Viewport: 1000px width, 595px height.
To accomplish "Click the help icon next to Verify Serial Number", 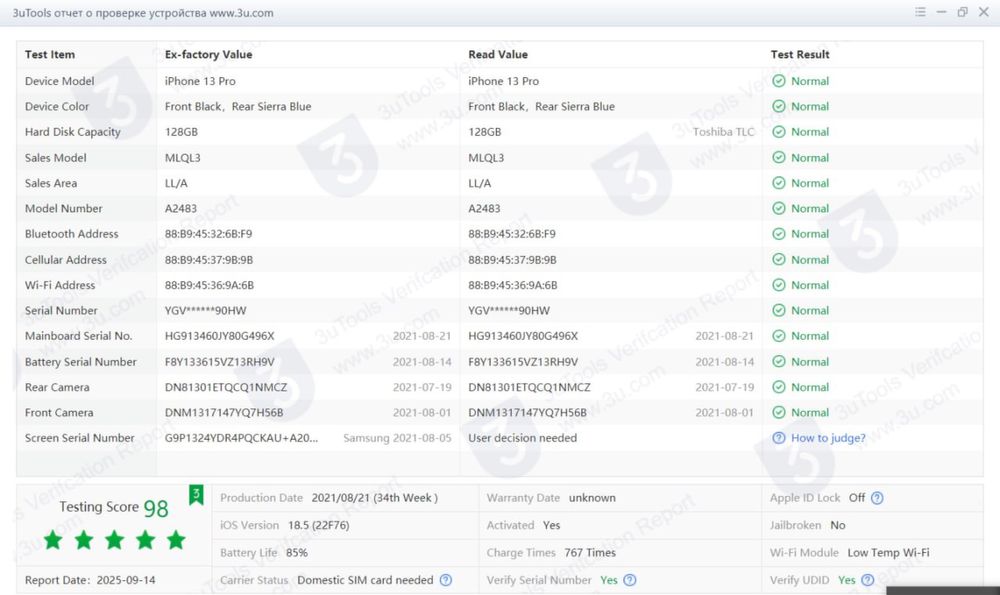I will [629, 580].
